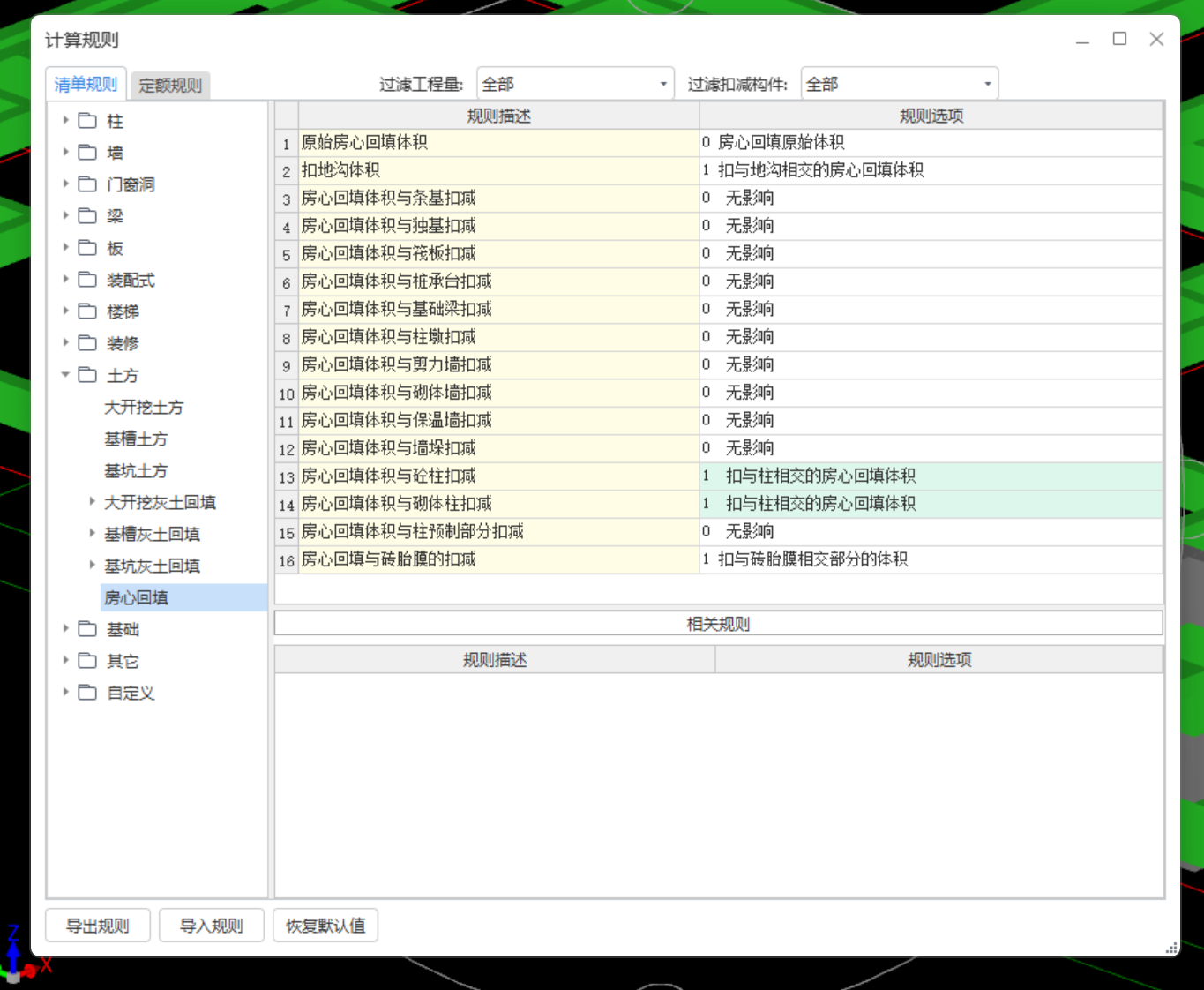This screenshot has width=1204, height=990.
Task: Expand the 柱 tree node
Action: [x=65, y=120]
